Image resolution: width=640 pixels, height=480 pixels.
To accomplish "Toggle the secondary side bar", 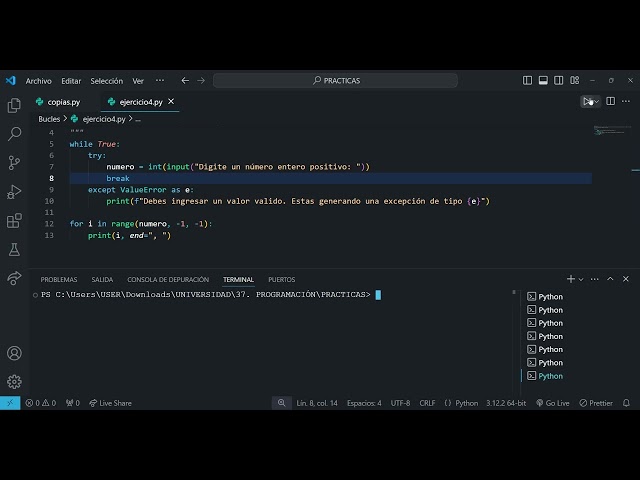I will [559, 80].
